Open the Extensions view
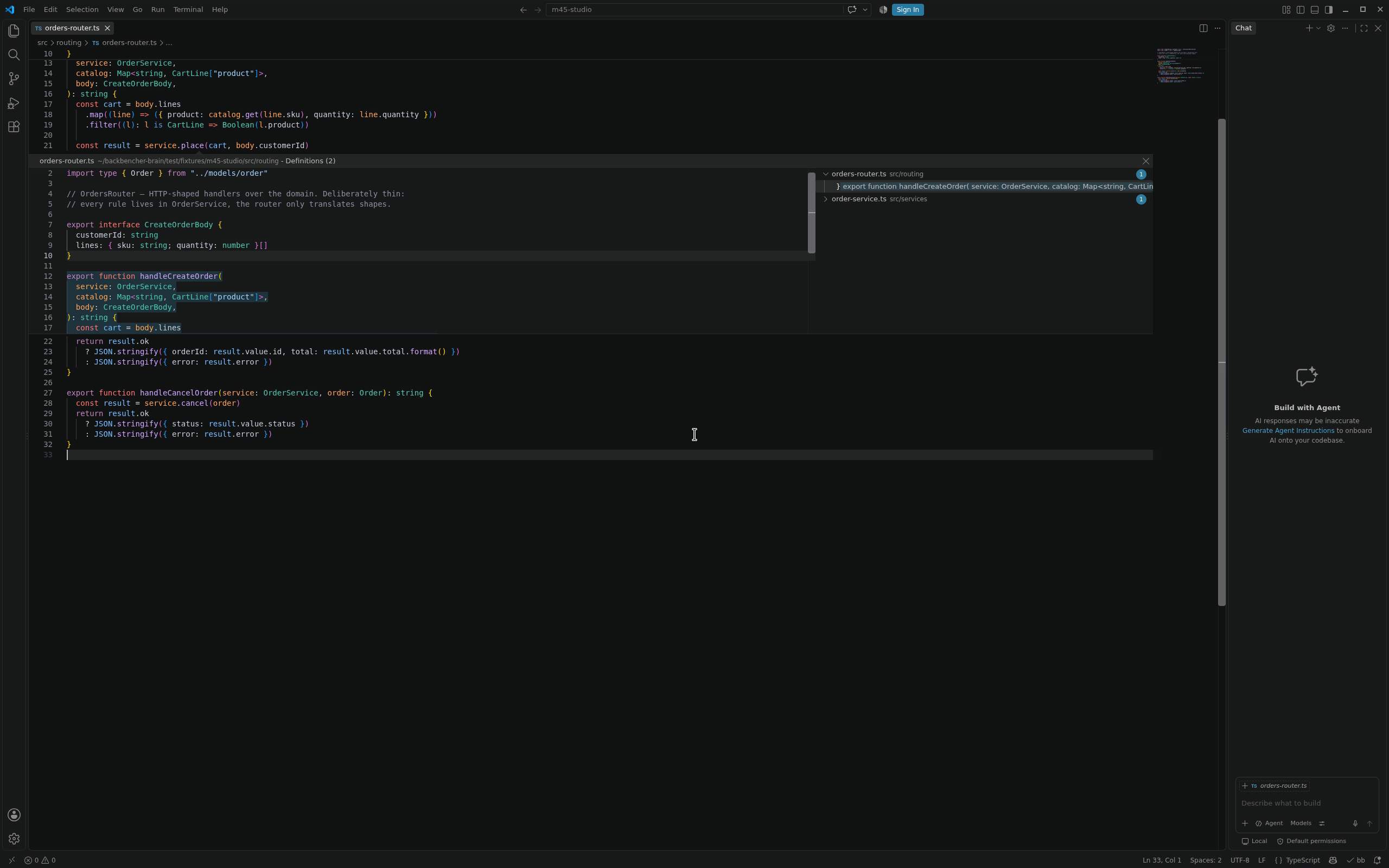 pos(14,127)
